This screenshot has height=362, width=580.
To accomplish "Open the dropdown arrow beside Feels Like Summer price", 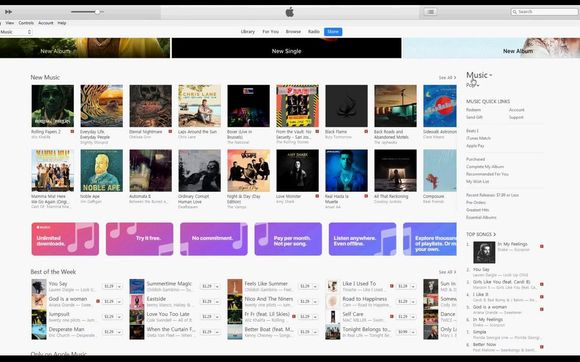I will coord(315,286).
